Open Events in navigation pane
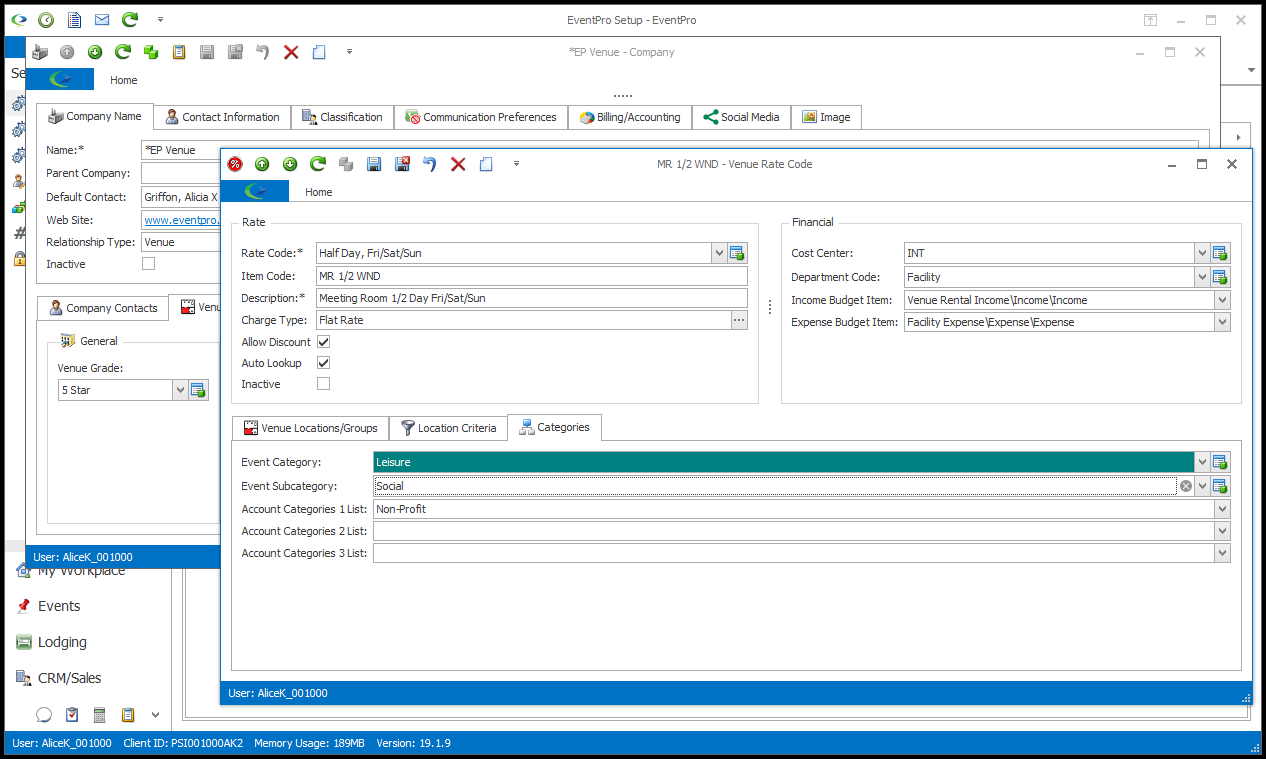Viewport: 1266px width, 759px height. pyautogui.click(x=59, y=606)
